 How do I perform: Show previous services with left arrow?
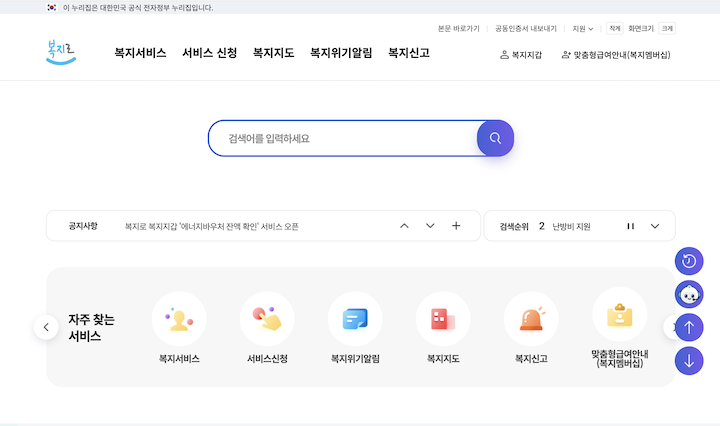click(x=46, y=327)
